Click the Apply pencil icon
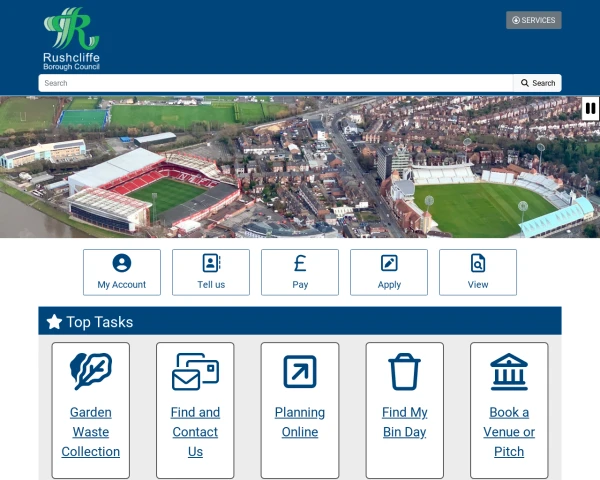 (x=389, y=263)
